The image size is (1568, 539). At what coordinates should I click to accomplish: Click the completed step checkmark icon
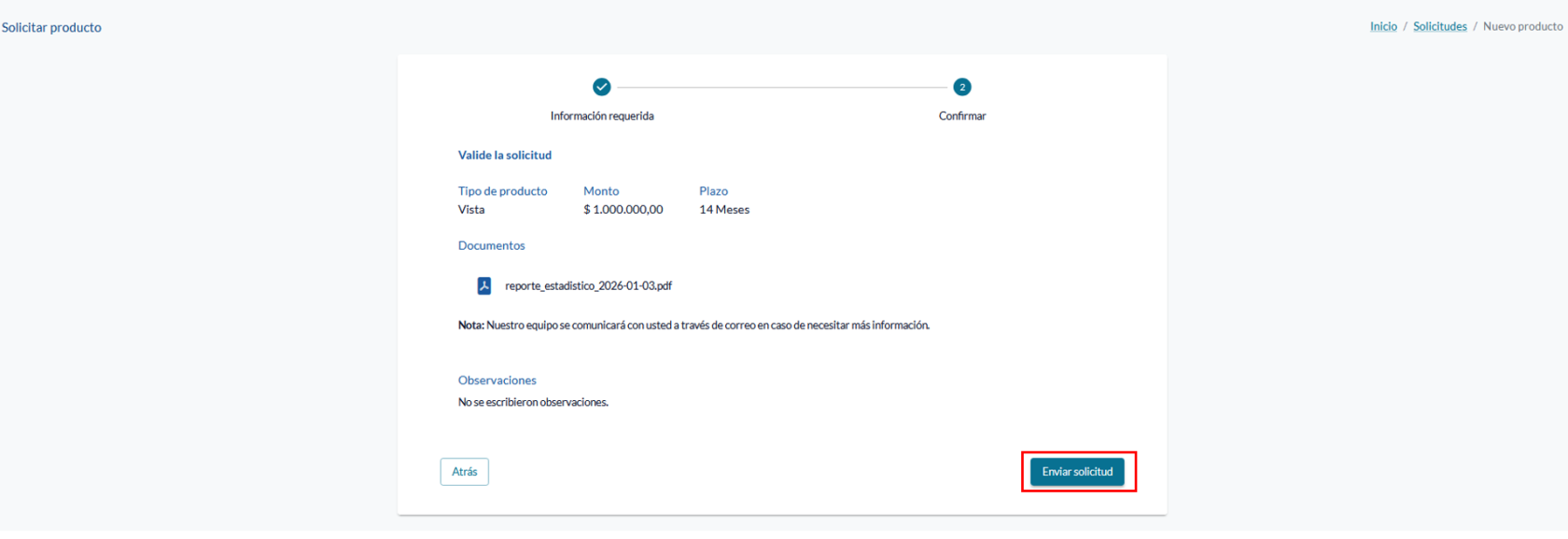point(602,87)
